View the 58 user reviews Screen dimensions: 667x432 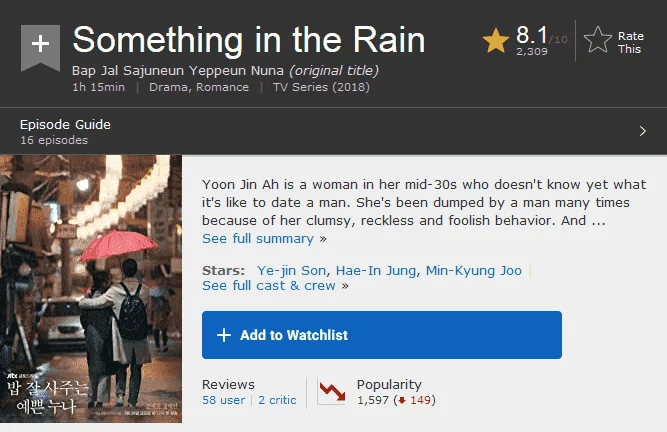(223, 400)
